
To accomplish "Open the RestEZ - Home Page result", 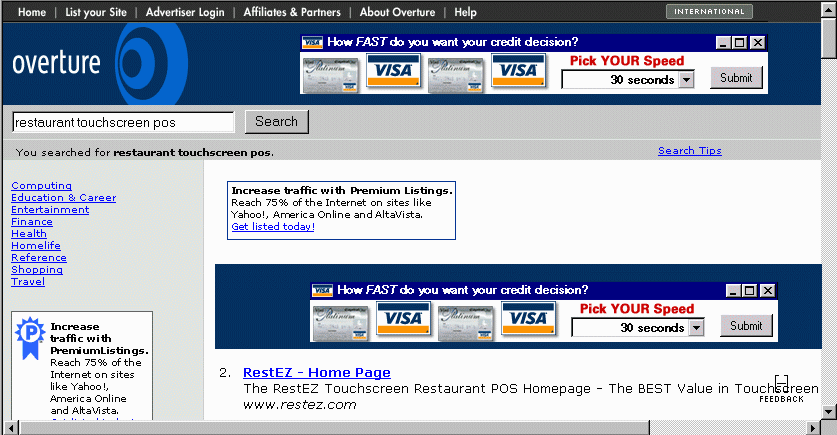I will click(x=317, y=373).
